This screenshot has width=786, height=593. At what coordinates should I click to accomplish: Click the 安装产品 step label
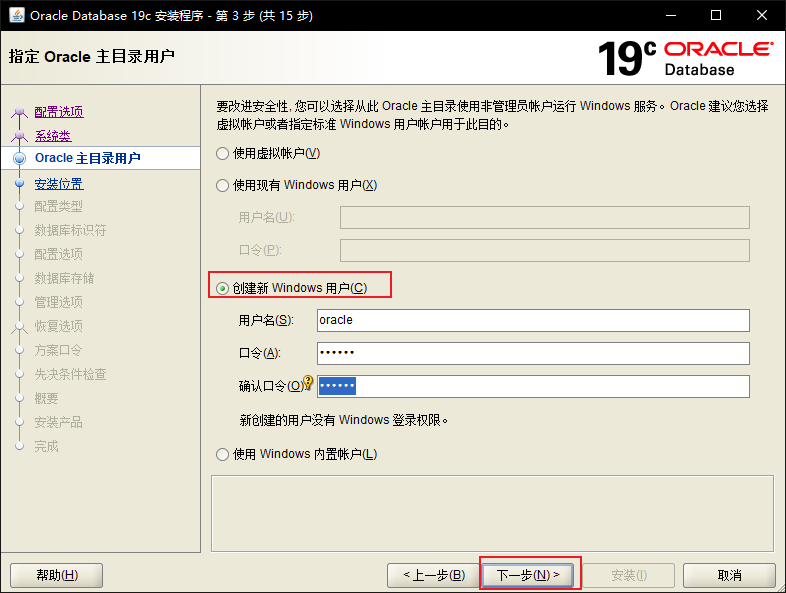[x=58, y=423]
